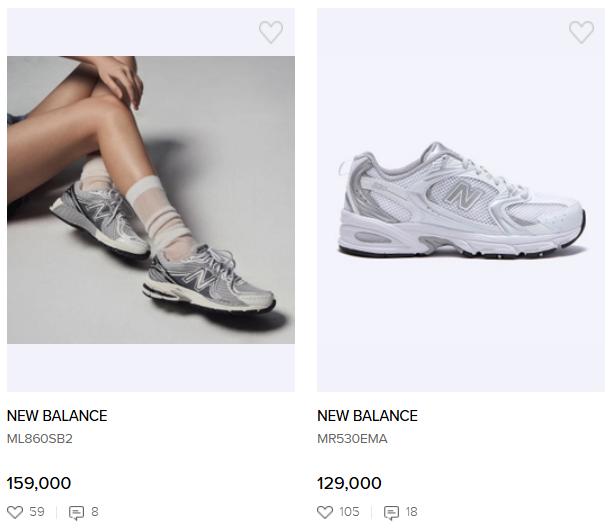
Task: Click the silver N logo on the white sneaker
Action: pos(457,196)
